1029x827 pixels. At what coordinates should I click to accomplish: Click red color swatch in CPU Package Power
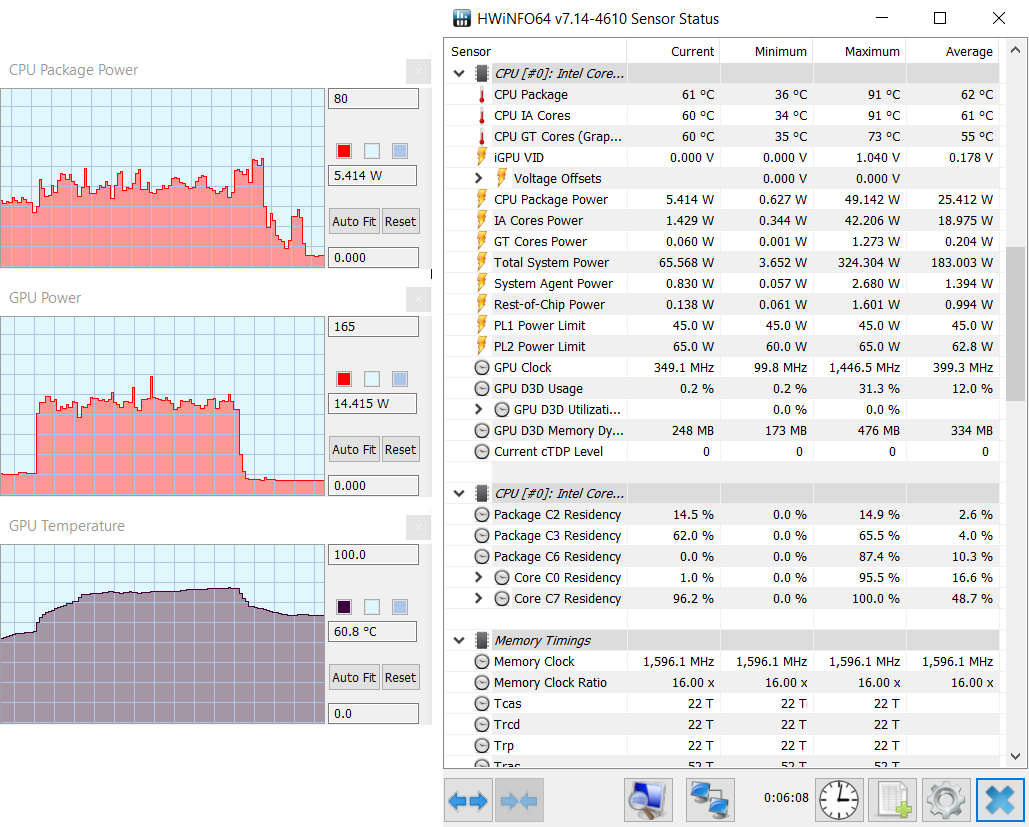click(344, 151)
